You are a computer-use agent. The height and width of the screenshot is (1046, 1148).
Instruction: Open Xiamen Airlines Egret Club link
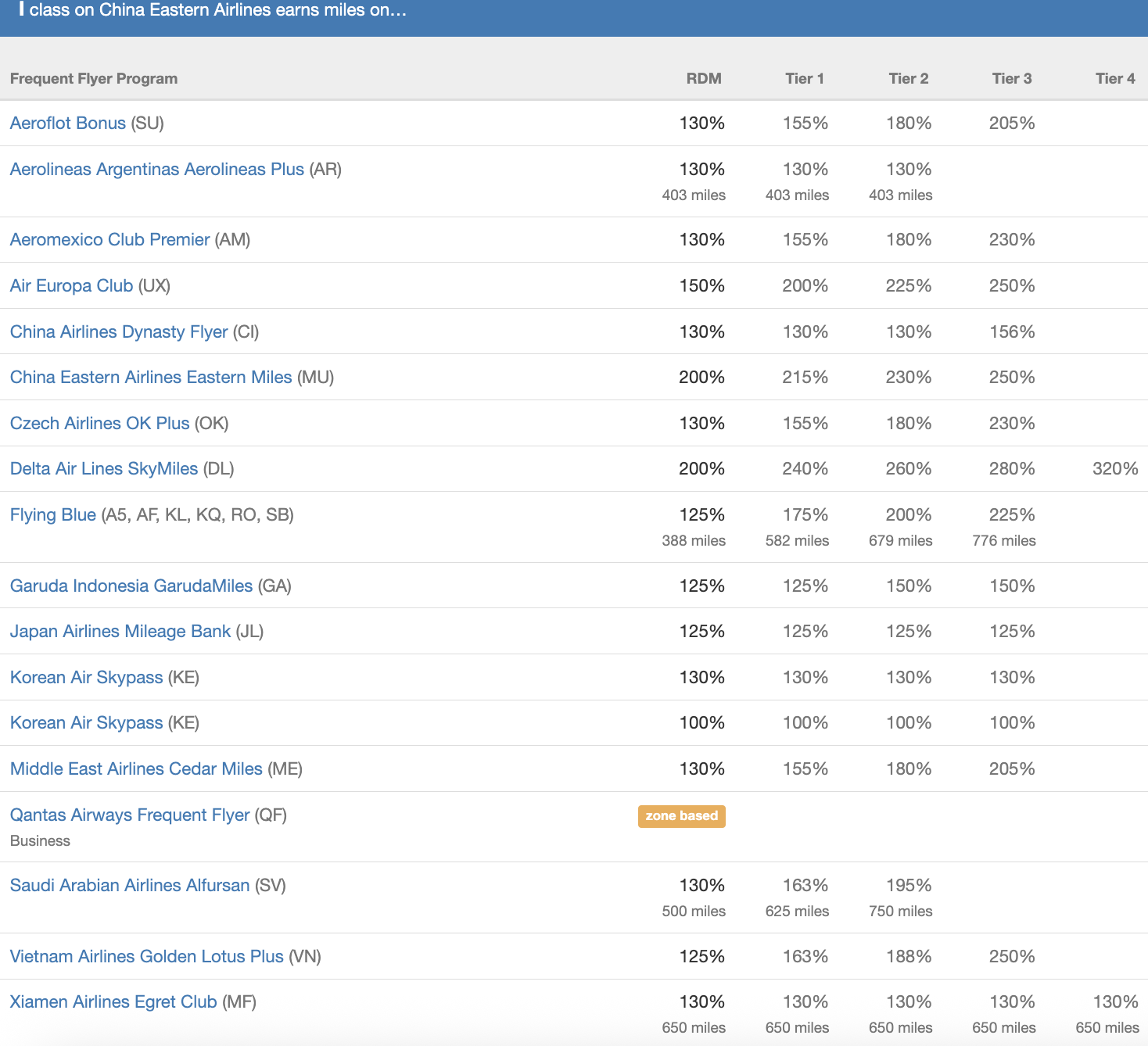(113, 1002)
